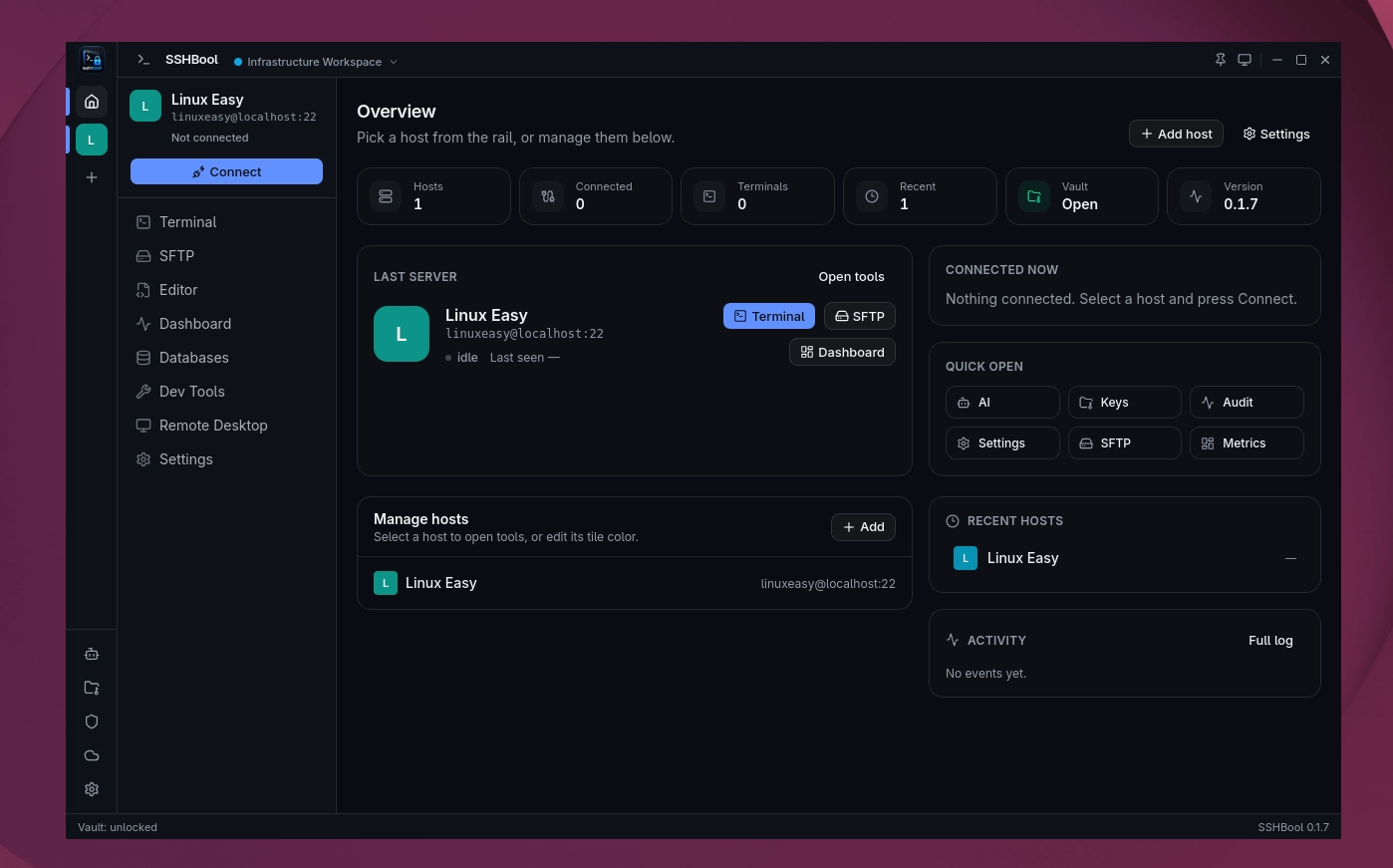Open the key vault folder icon in rail

pyautogui.click(x=92, y=688)
